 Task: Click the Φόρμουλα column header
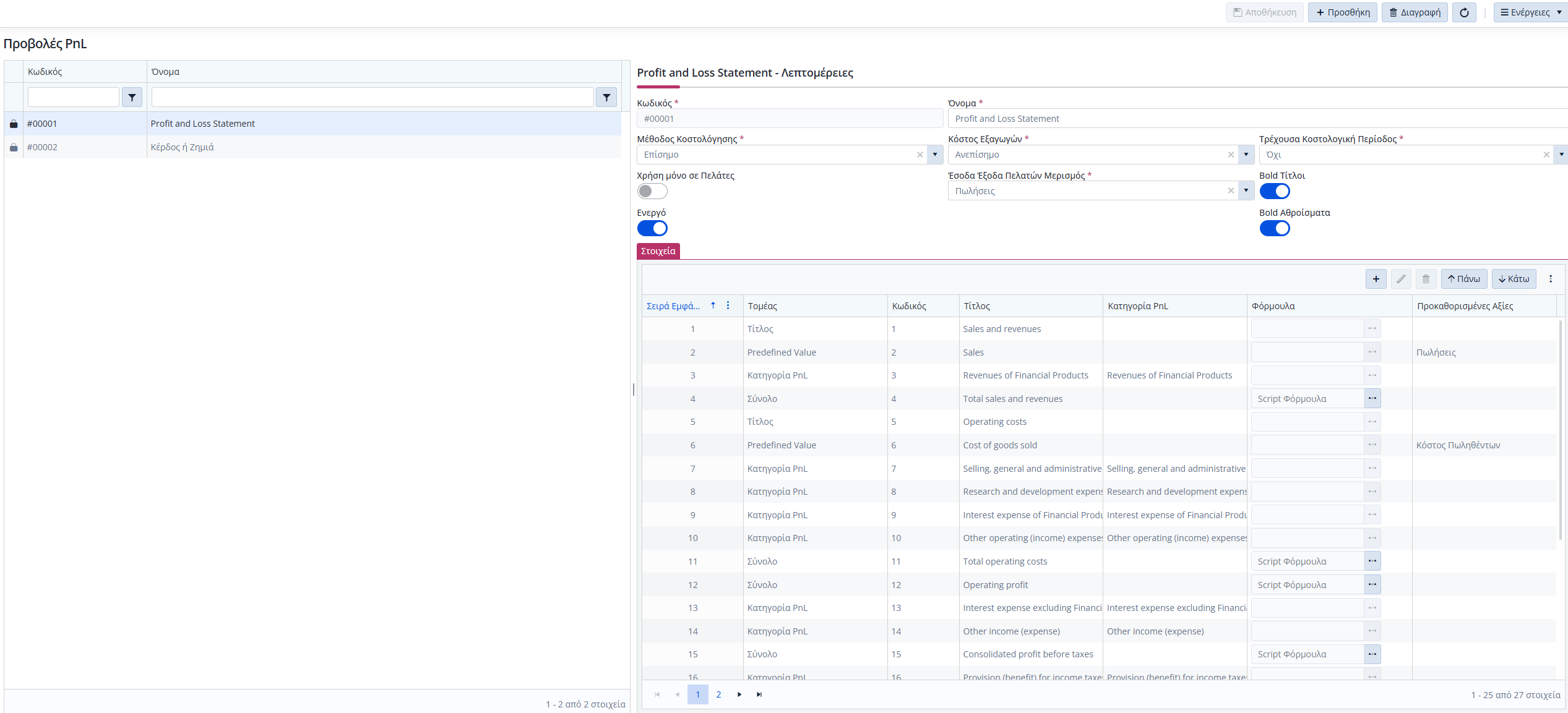[1329, 306]
